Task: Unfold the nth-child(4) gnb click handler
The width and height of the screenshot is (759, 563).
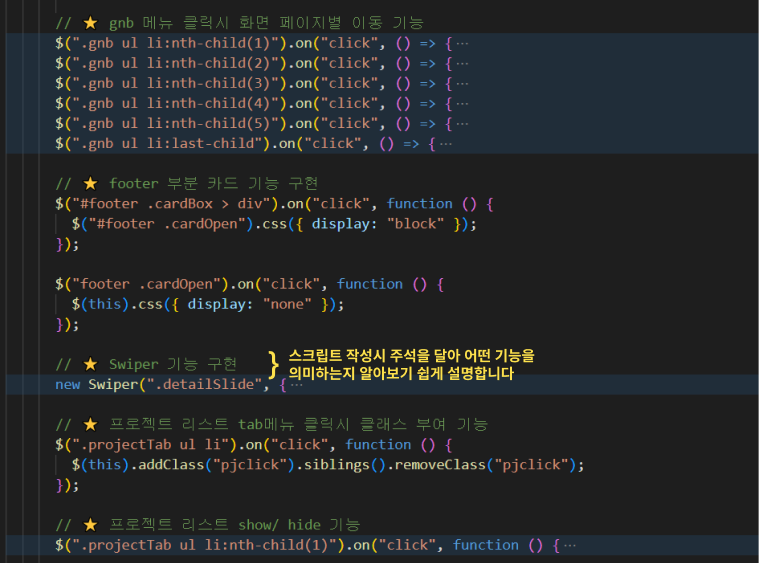Action: pos(462,103)
